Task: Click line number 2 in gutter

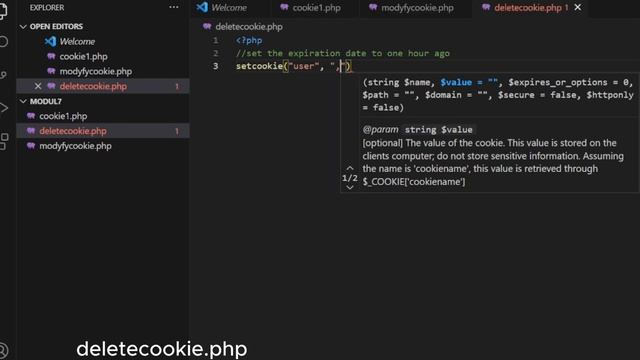Action: pos(216,53)
